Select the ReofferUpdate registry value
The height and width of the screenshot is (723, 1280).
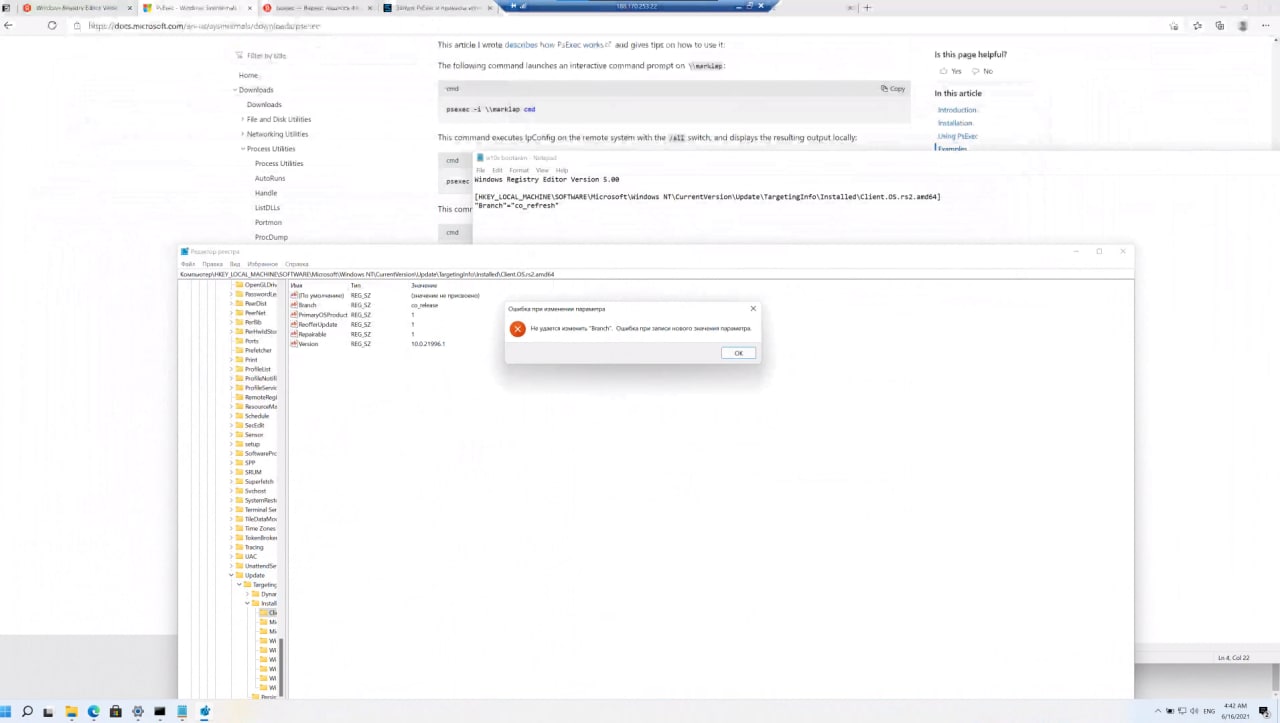[317, 324]
